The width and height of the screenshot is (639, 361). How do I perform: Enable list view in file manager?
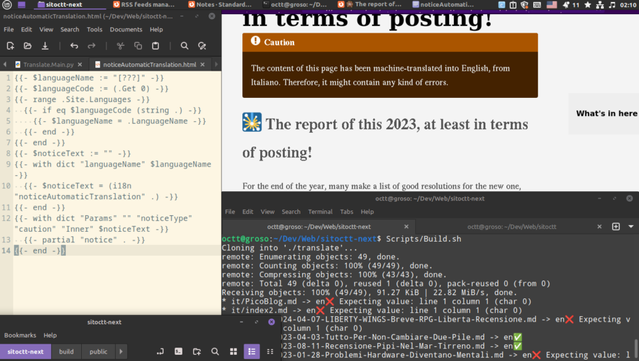click(x=252, y=351)
